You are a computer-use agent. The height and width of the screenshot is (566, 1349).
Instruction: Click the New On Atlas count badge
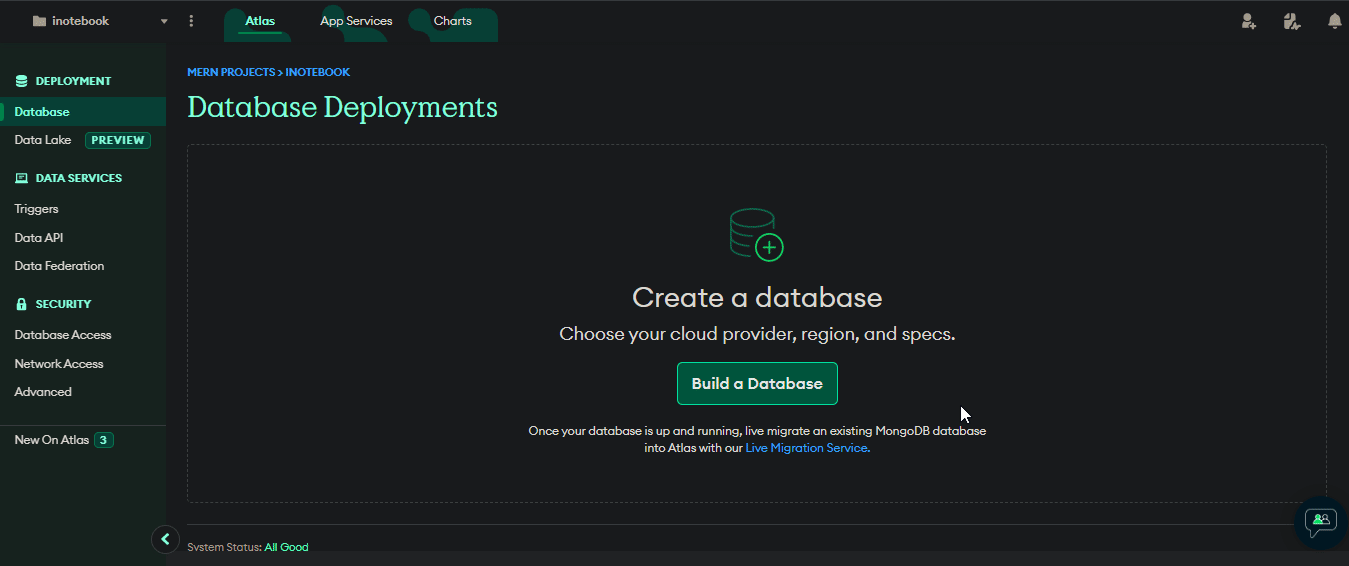(104, 440)
